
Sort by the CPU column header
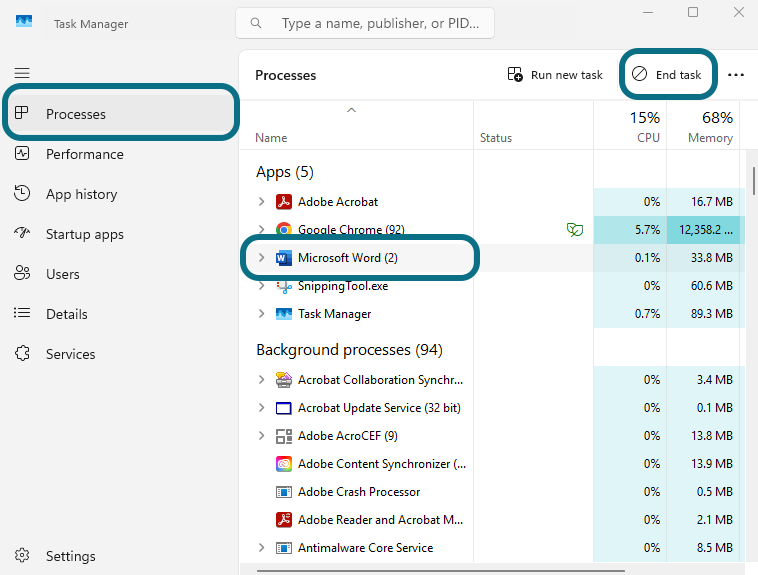pos(630,125)
